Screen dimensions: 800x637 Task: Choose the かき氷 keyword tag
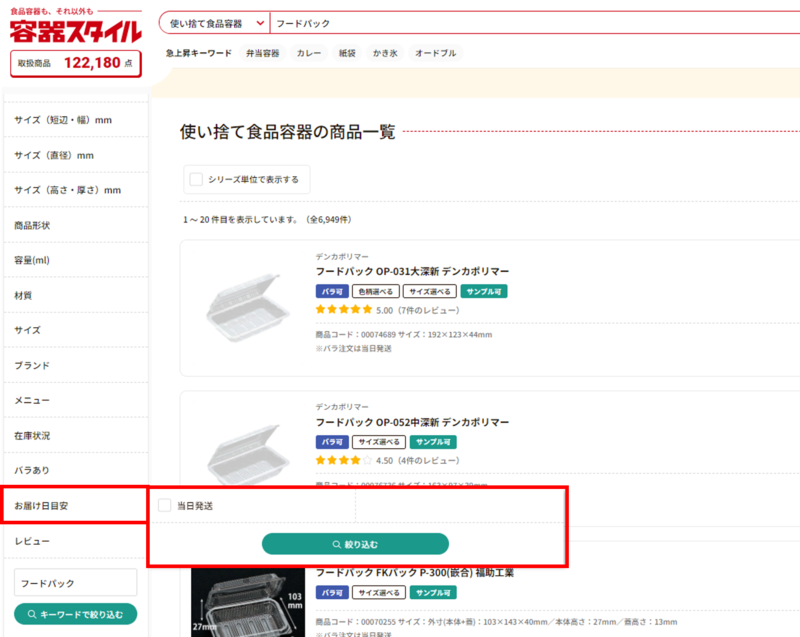[x=385, y=53]
